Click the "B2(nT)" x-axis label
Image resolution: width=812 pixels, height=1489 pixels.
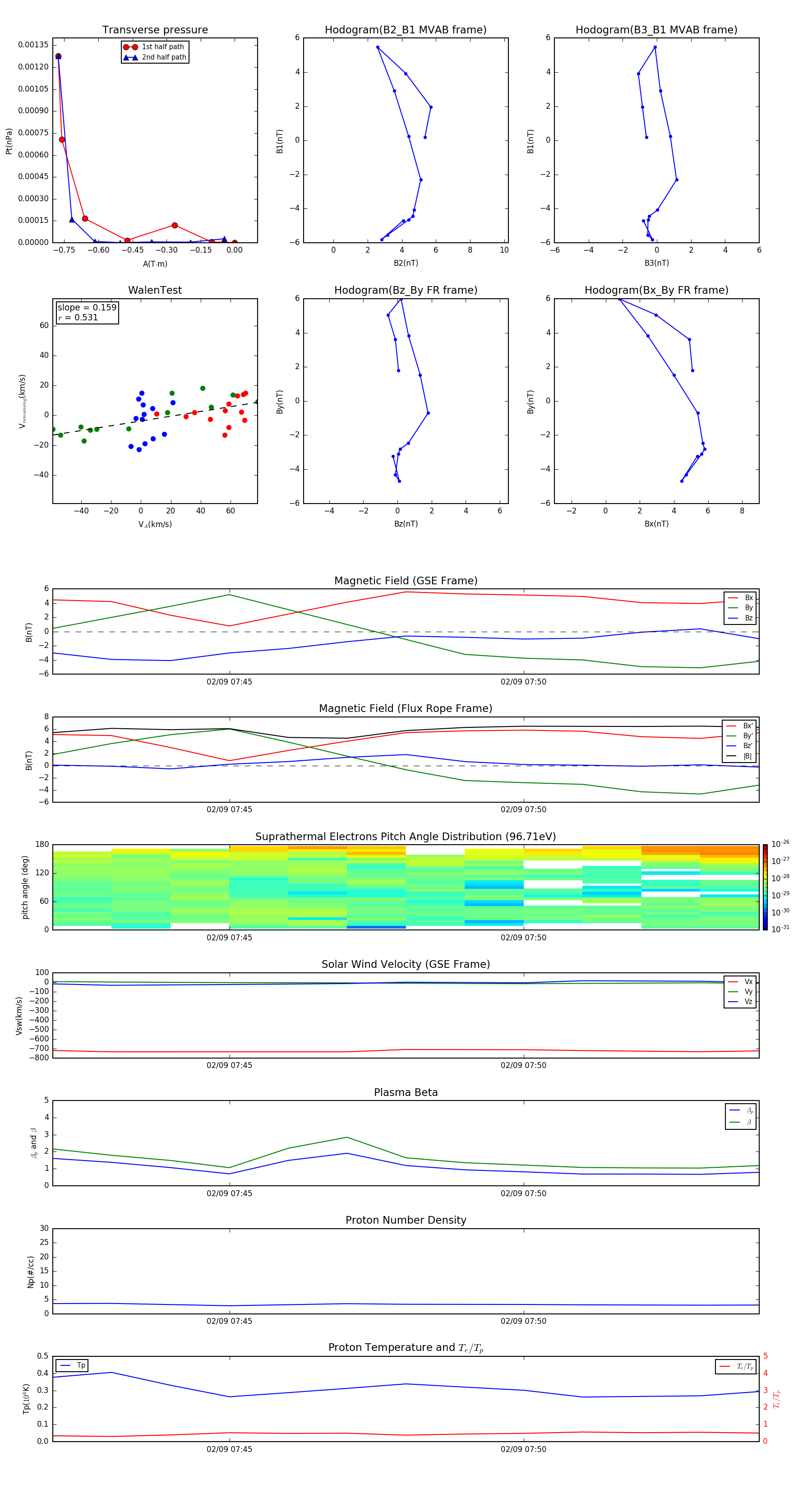click(406, 263)
